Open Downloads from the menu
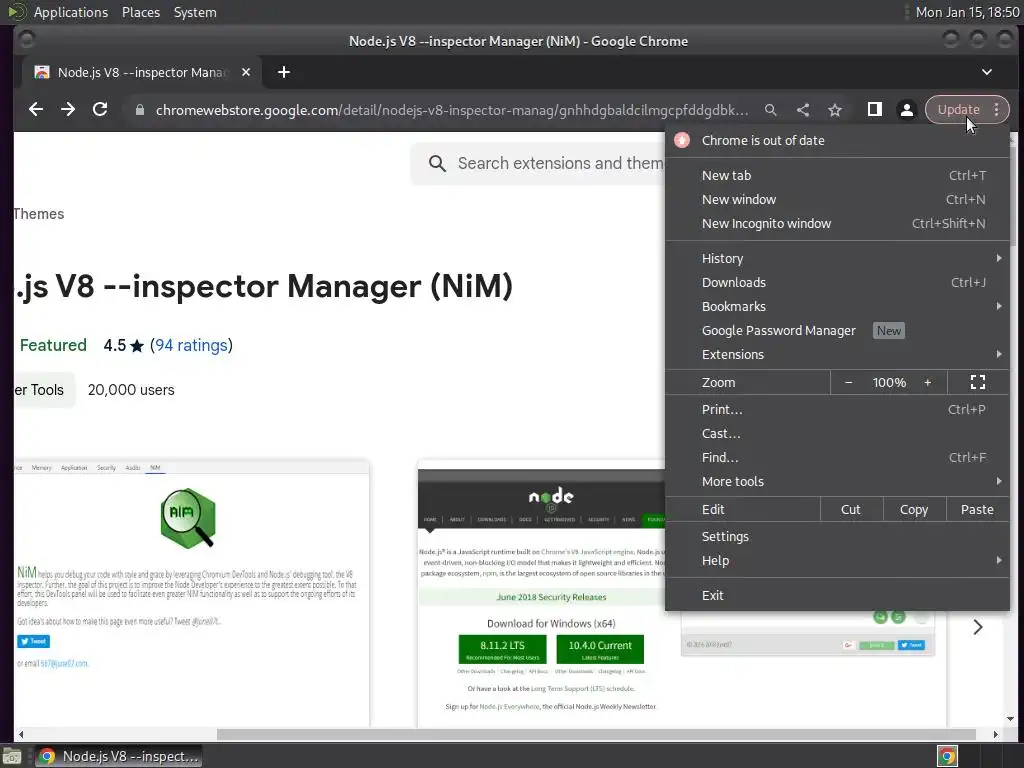Image resolution: width=1024 pixels, height=768 pixels. click(x=837, y=283)
